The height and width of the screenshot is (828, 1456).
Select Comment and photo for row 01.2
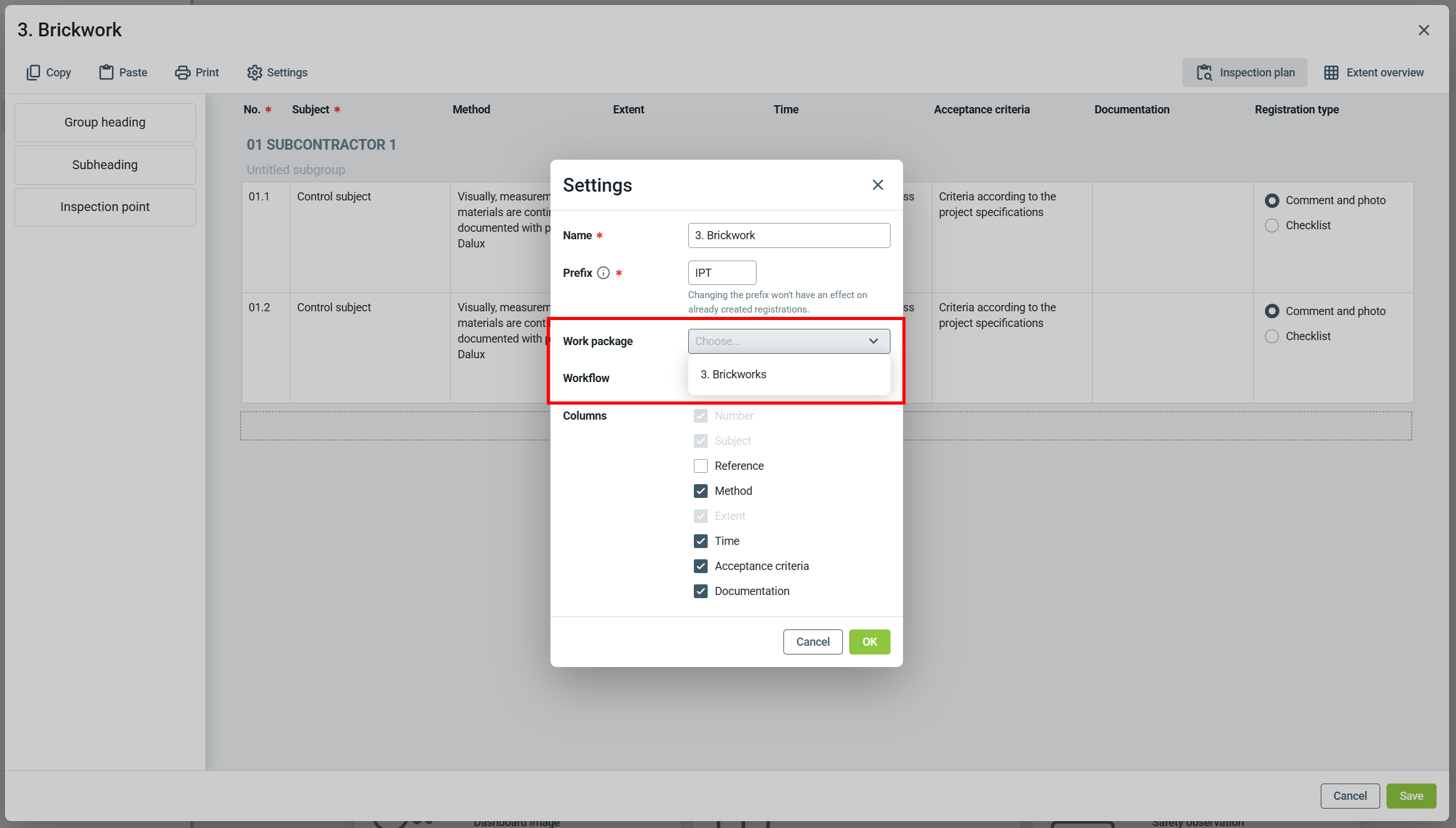(x=1272, y=311)
